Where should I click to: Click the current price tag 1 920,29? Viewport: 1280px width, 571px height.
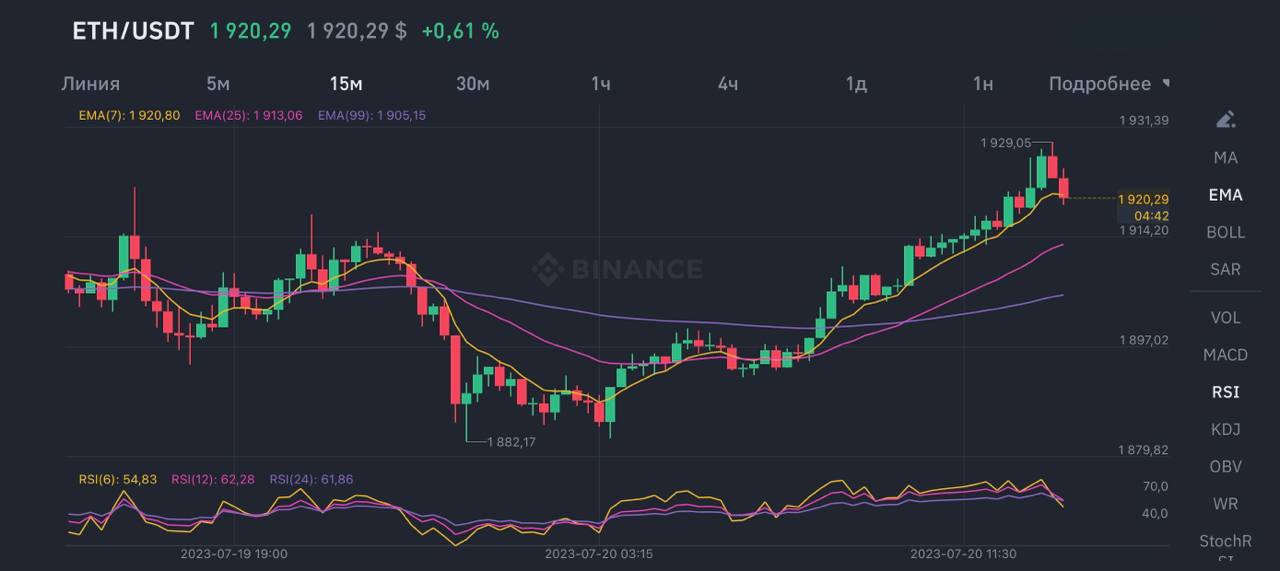point(1144,200)
